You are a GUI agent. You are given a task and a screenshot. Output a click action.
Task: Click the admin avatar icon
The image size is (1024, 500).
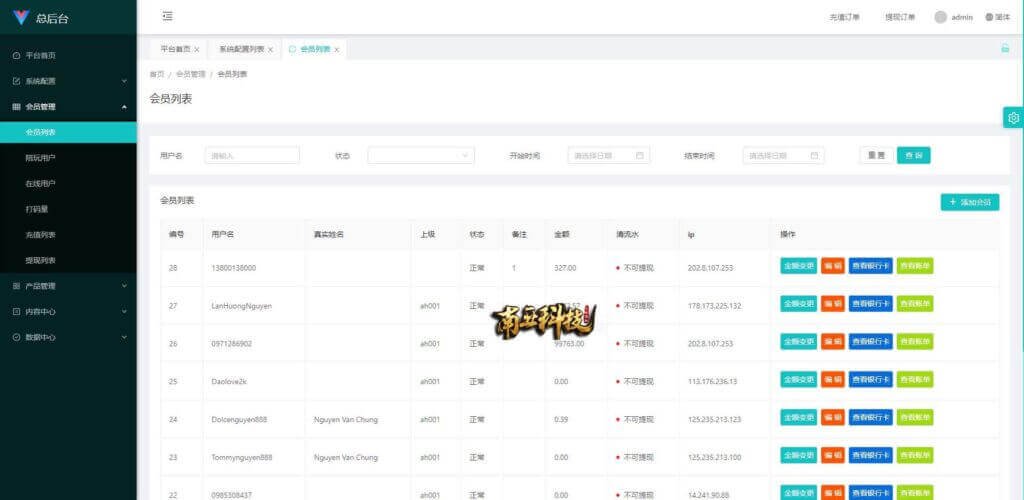click(x=940, y=17)
